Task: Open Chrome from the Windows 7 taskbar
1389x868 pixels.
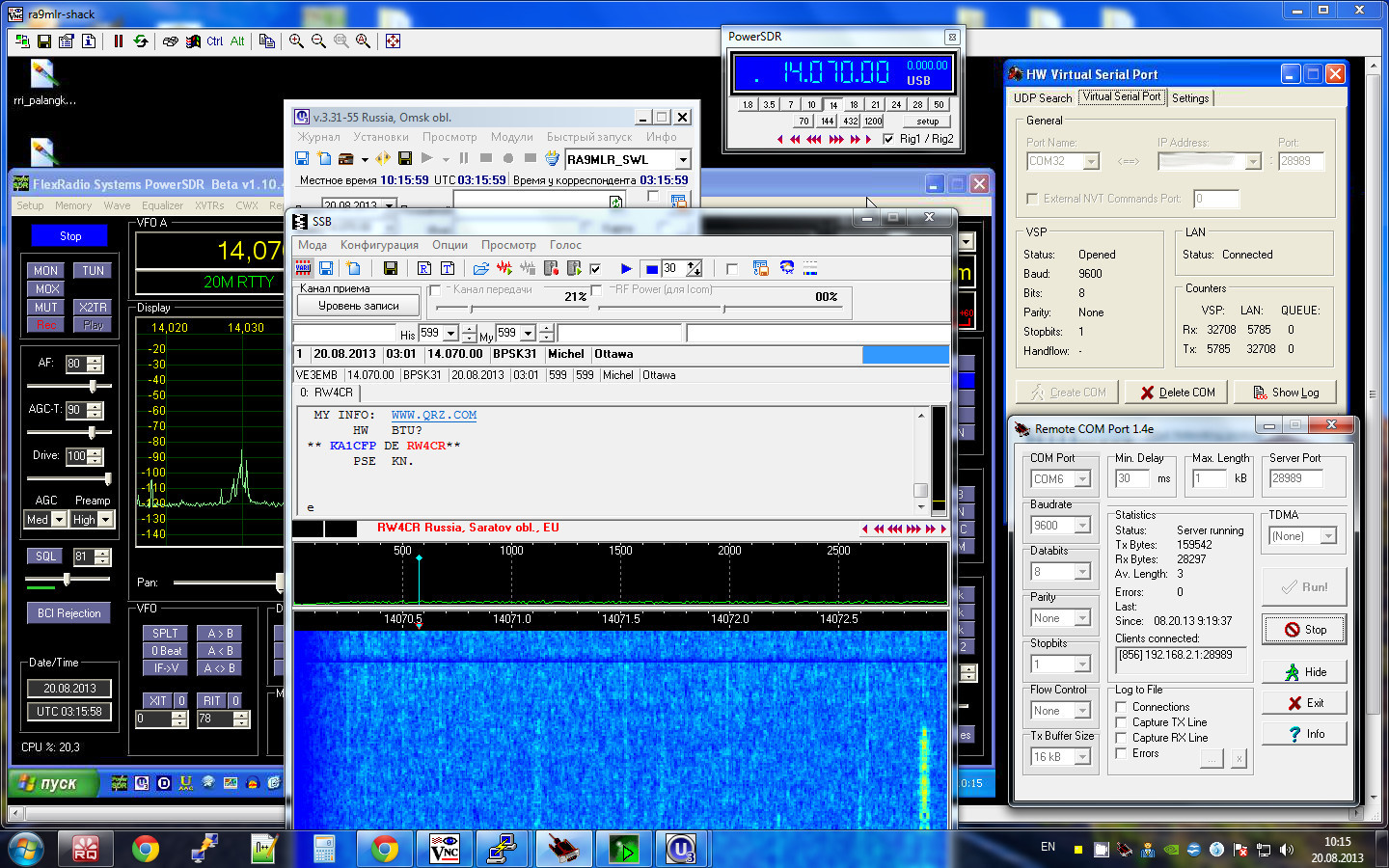Action: [146, 849]
